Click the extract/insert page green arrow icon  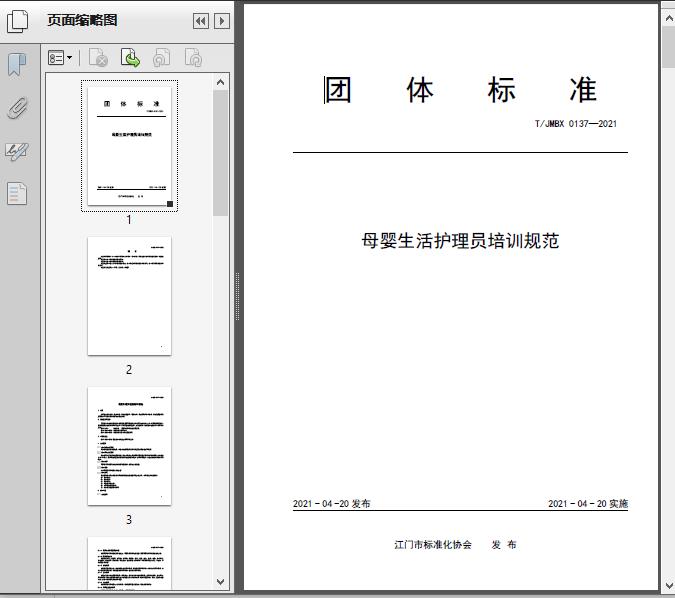click(130, 58)
